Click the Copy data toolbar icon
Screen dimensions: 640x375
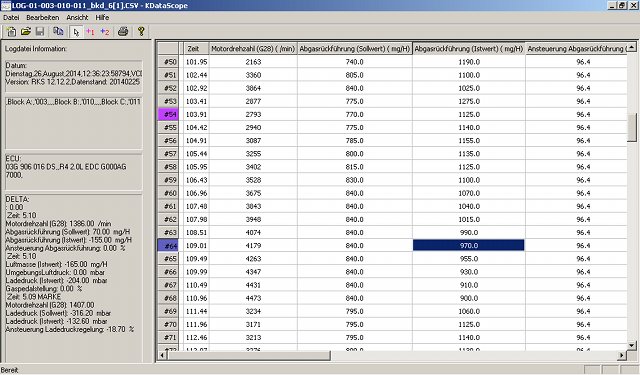[58, 31]
